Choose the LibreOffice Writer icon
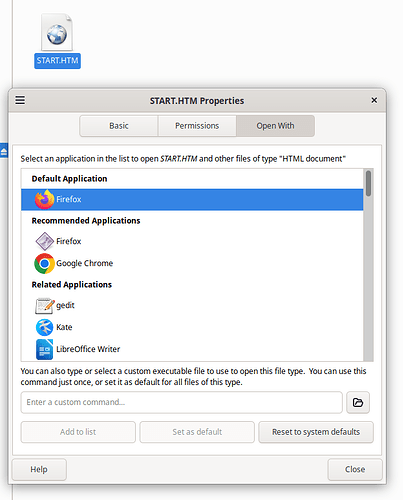 [x=44, y=349]
